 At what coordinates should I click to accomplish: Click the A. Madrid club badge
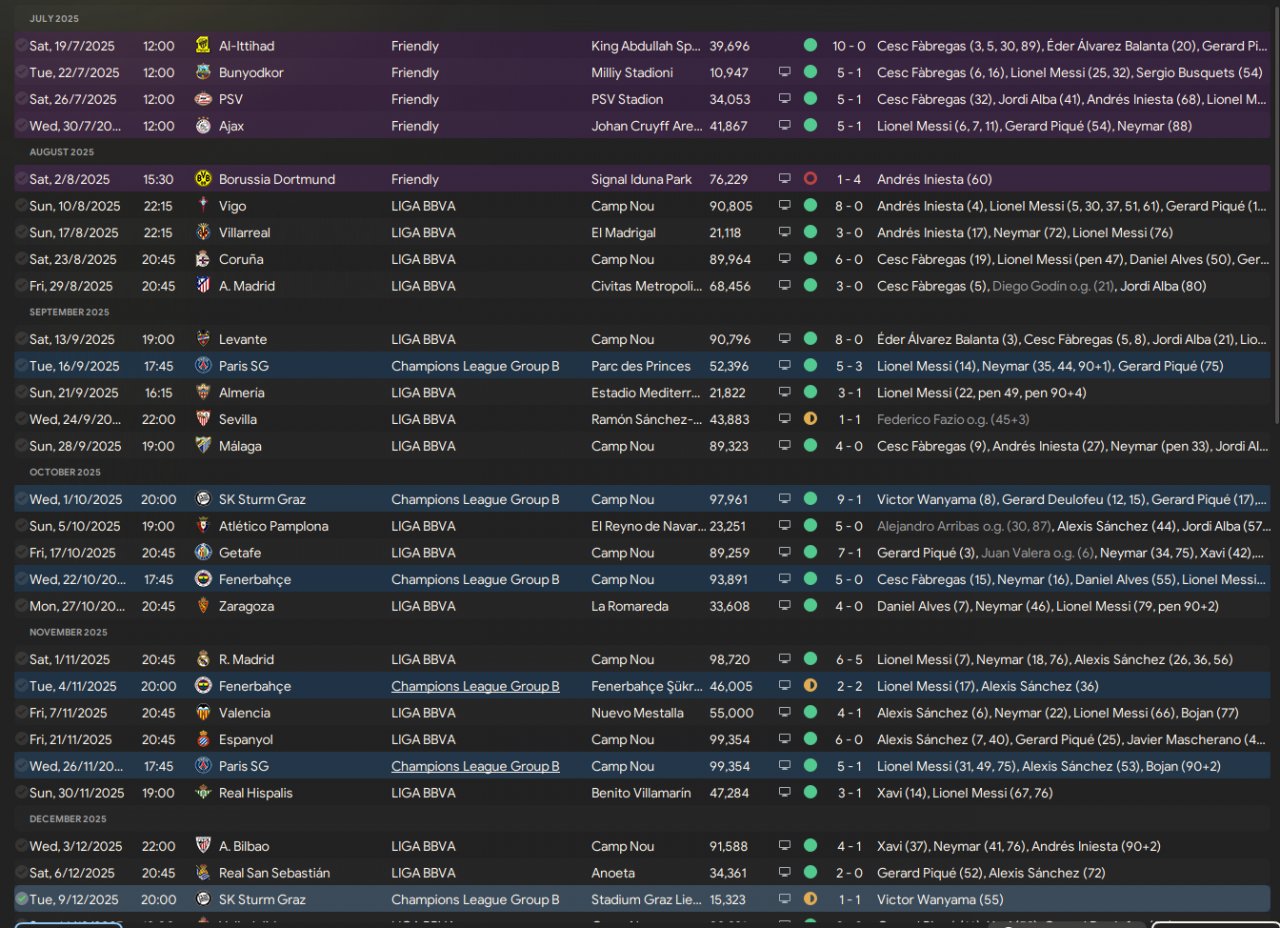coord(203,286)
